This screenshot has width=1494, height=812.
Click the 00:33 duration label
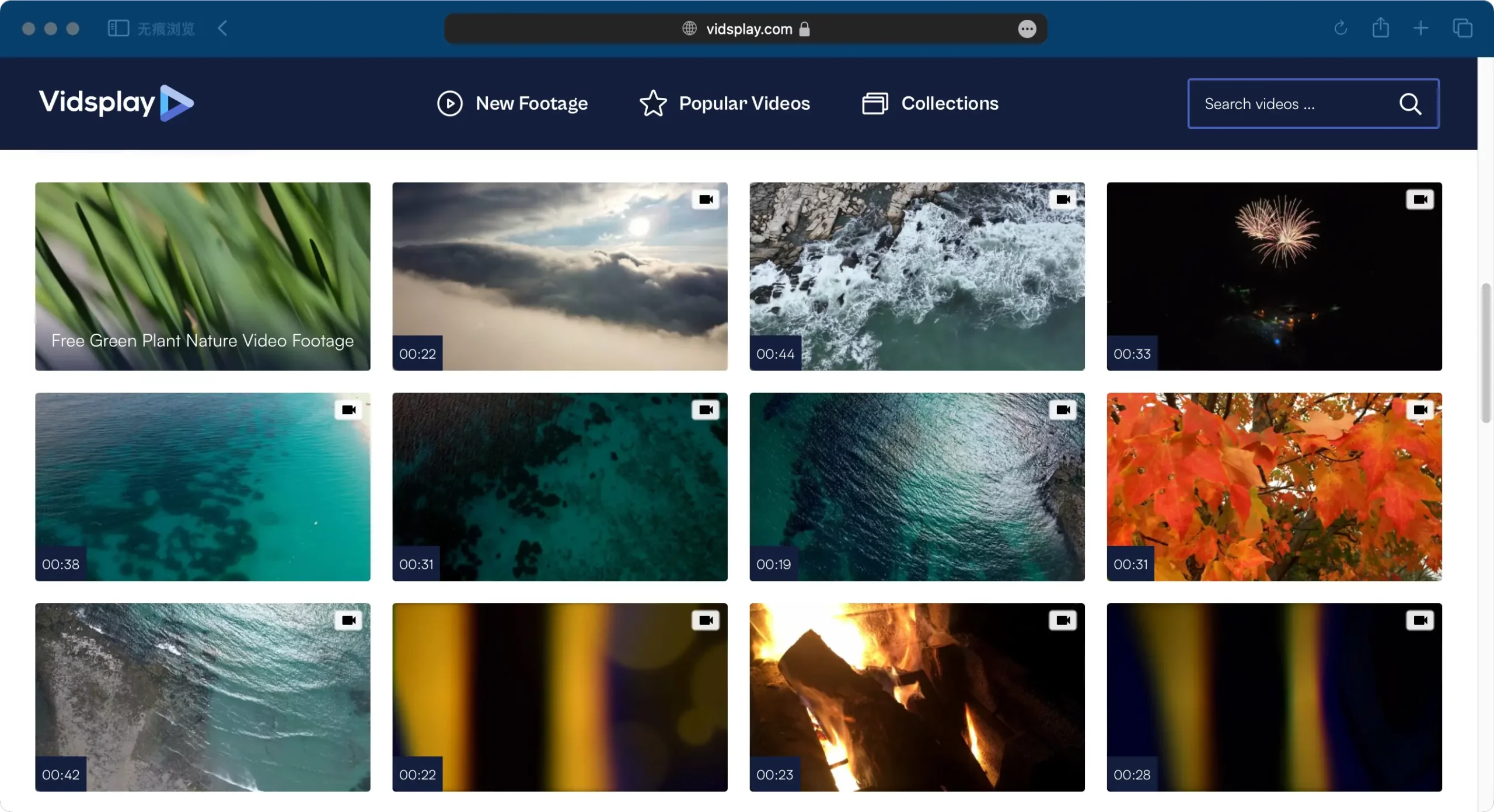(1132, 353)
